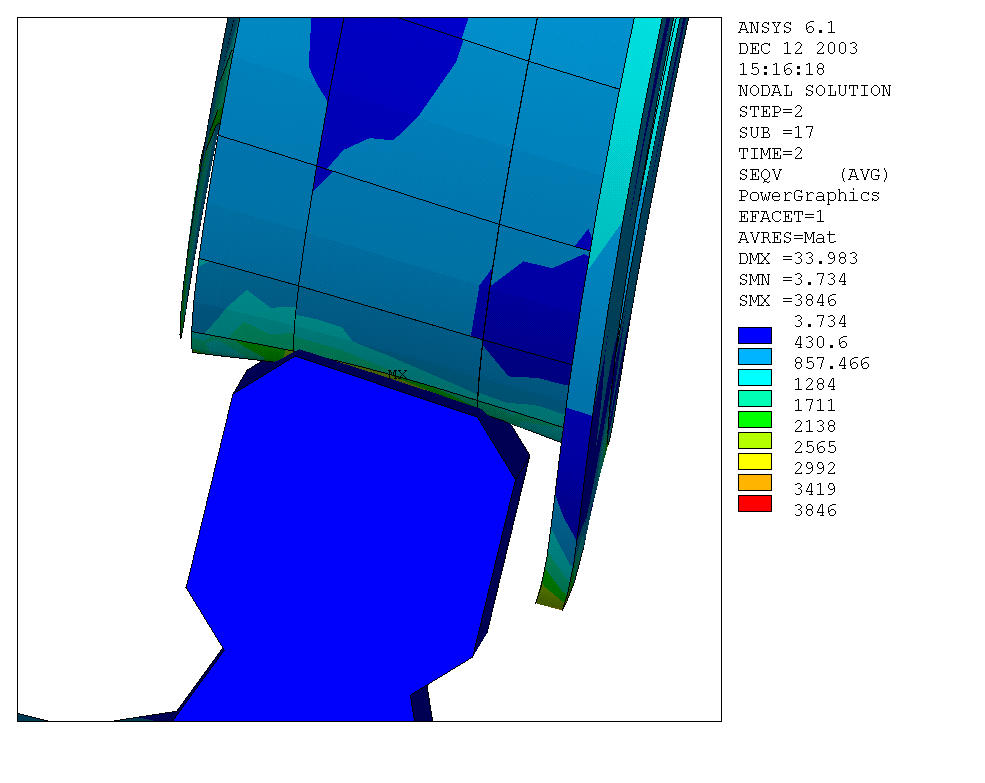Click the SUB =17 text

[776, 133]
